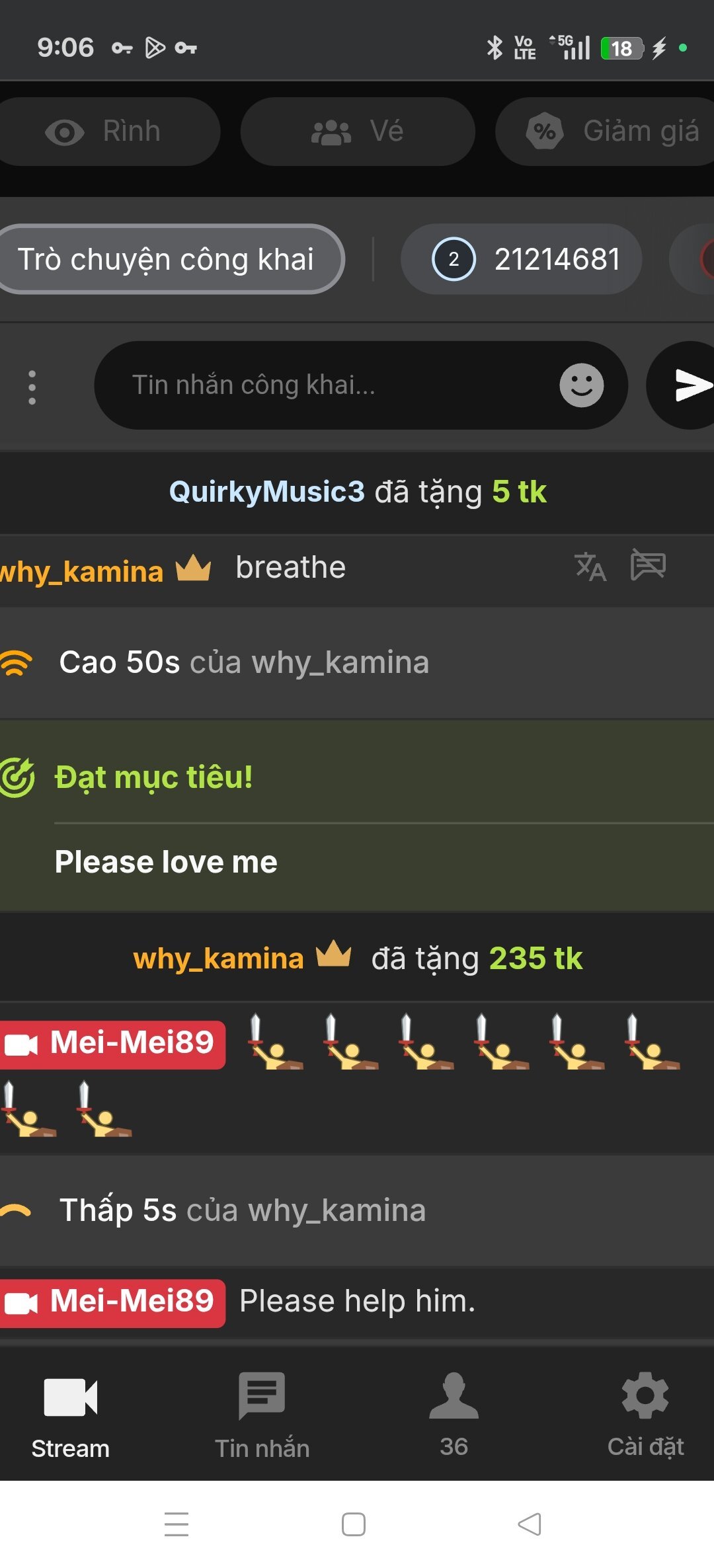The image size is (714, 1568).
Task: Open Cài đặt settings
Action: (645, 1411)
